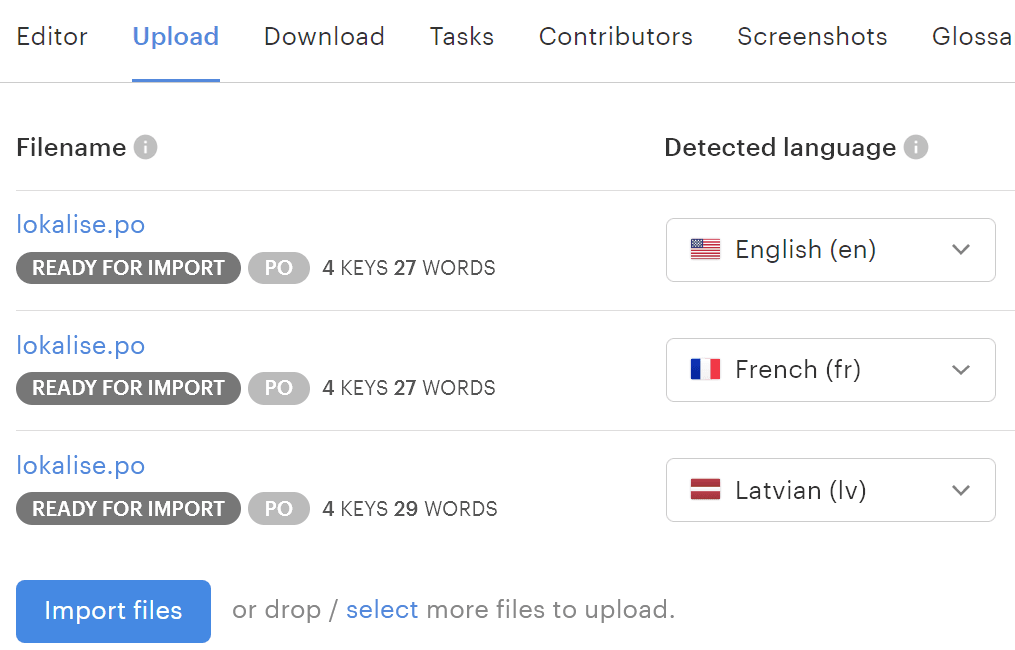Go to the Tasks tab
The height and width of the screenshot is (650, 1015).
tap(462, 37)
